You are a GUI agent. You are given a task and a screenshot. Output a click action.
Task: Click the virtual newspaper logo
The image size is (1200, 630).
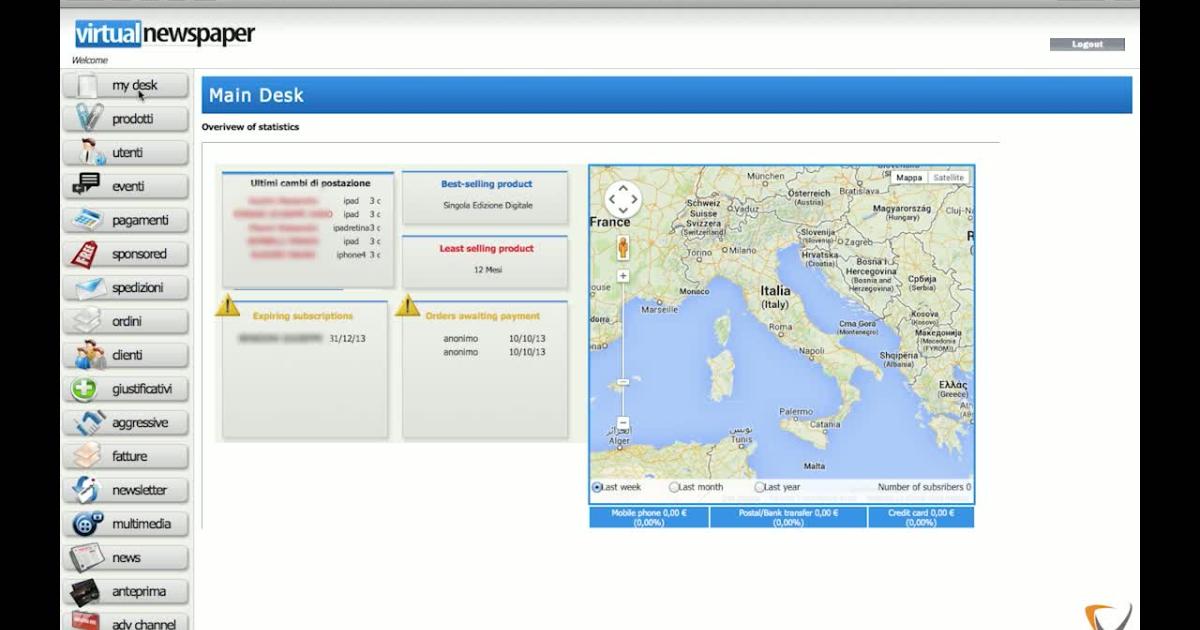[x=165, y=34]
